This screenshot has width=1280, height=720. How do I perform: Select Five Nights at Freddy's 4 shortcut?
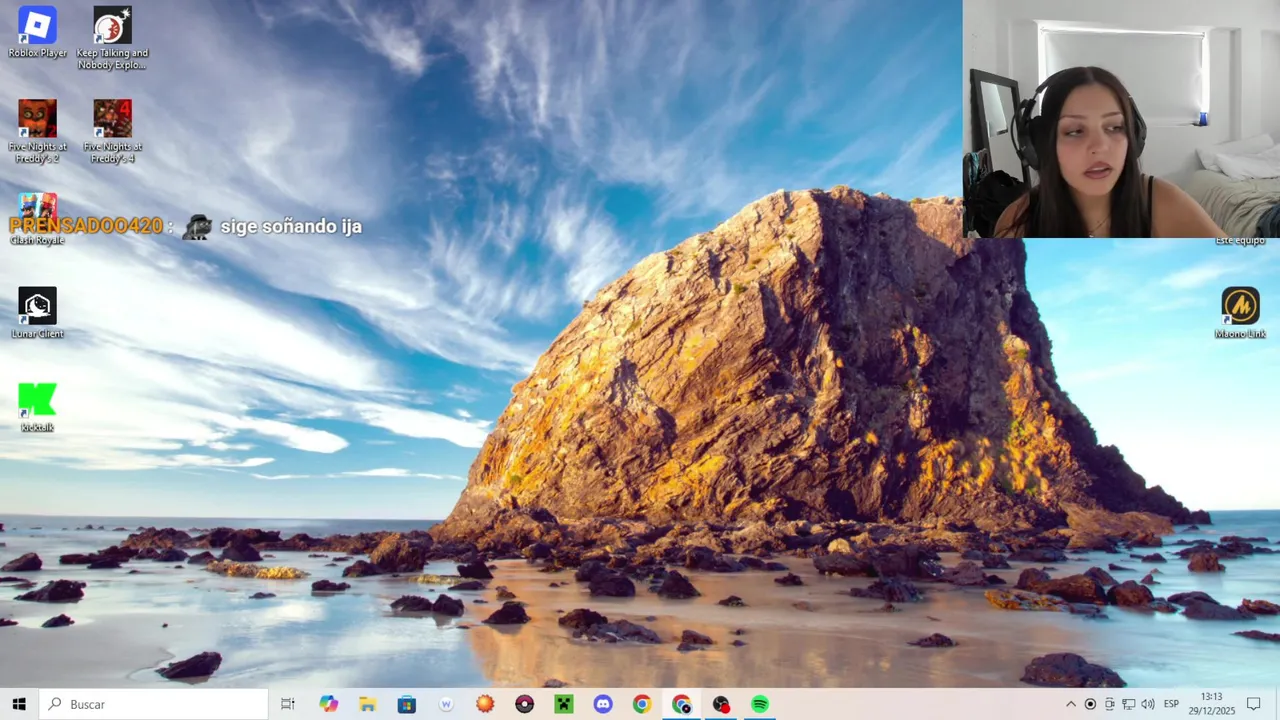[112, 131]
